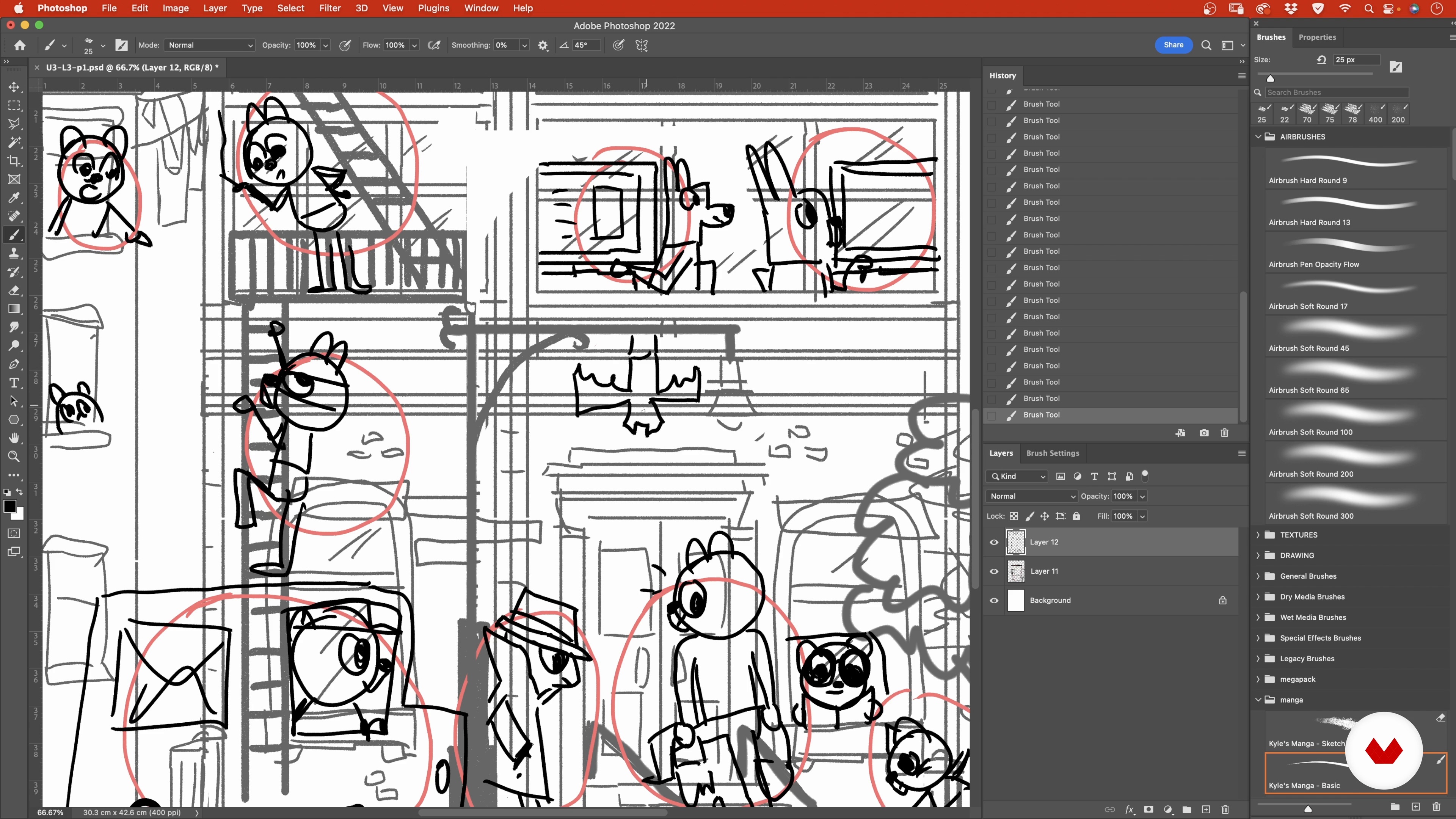
Task: Select the Eraser tool
Action: pyautogui.click(x=14, y=290)
